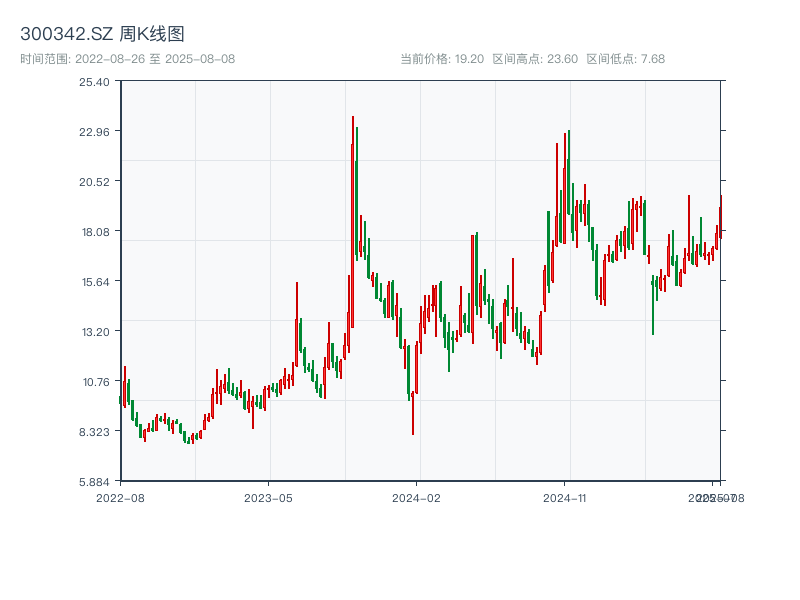800x600 pixels.
Task: Click the 2022-08 x-axis date label
Action: click(120, 497)
